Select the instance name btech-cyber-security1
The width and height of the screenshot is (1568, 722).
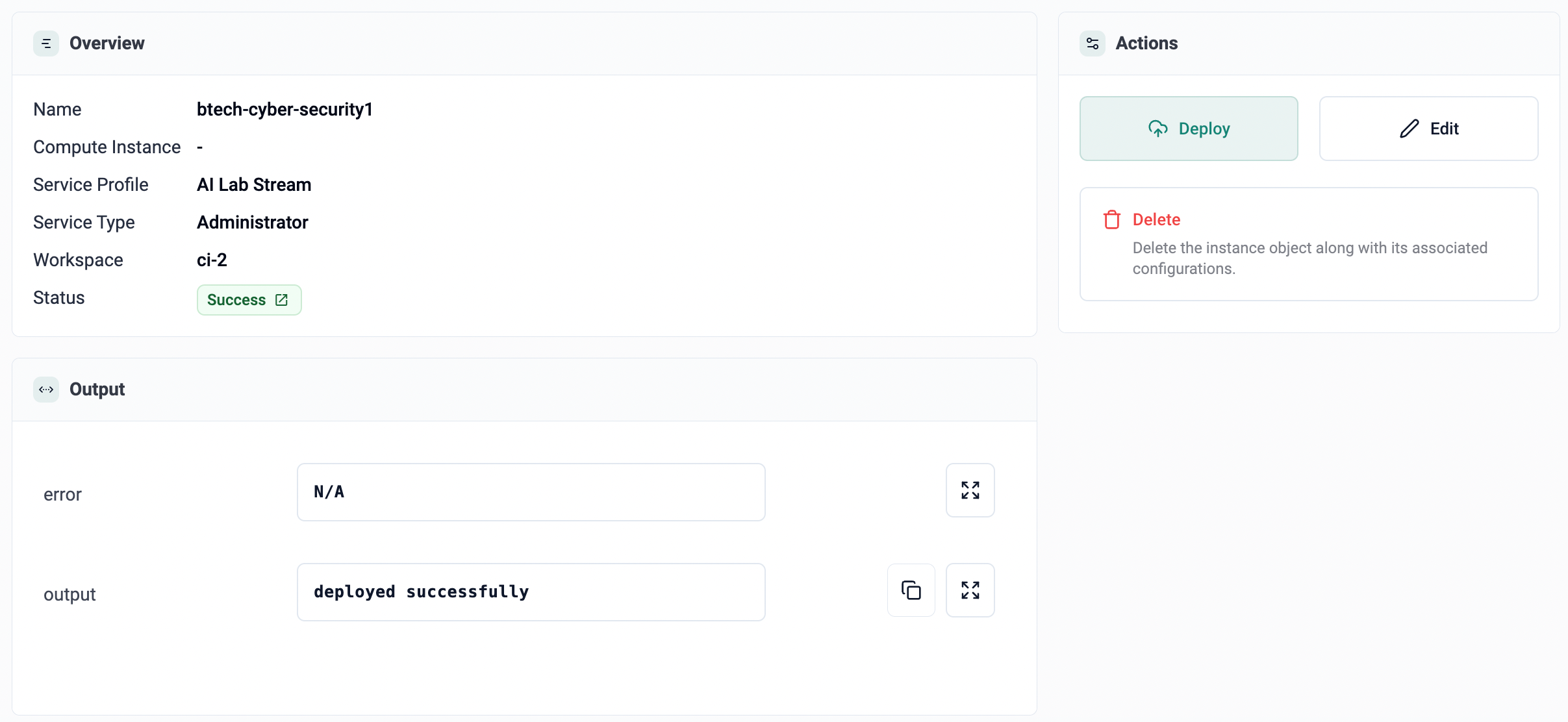[285, 109]
